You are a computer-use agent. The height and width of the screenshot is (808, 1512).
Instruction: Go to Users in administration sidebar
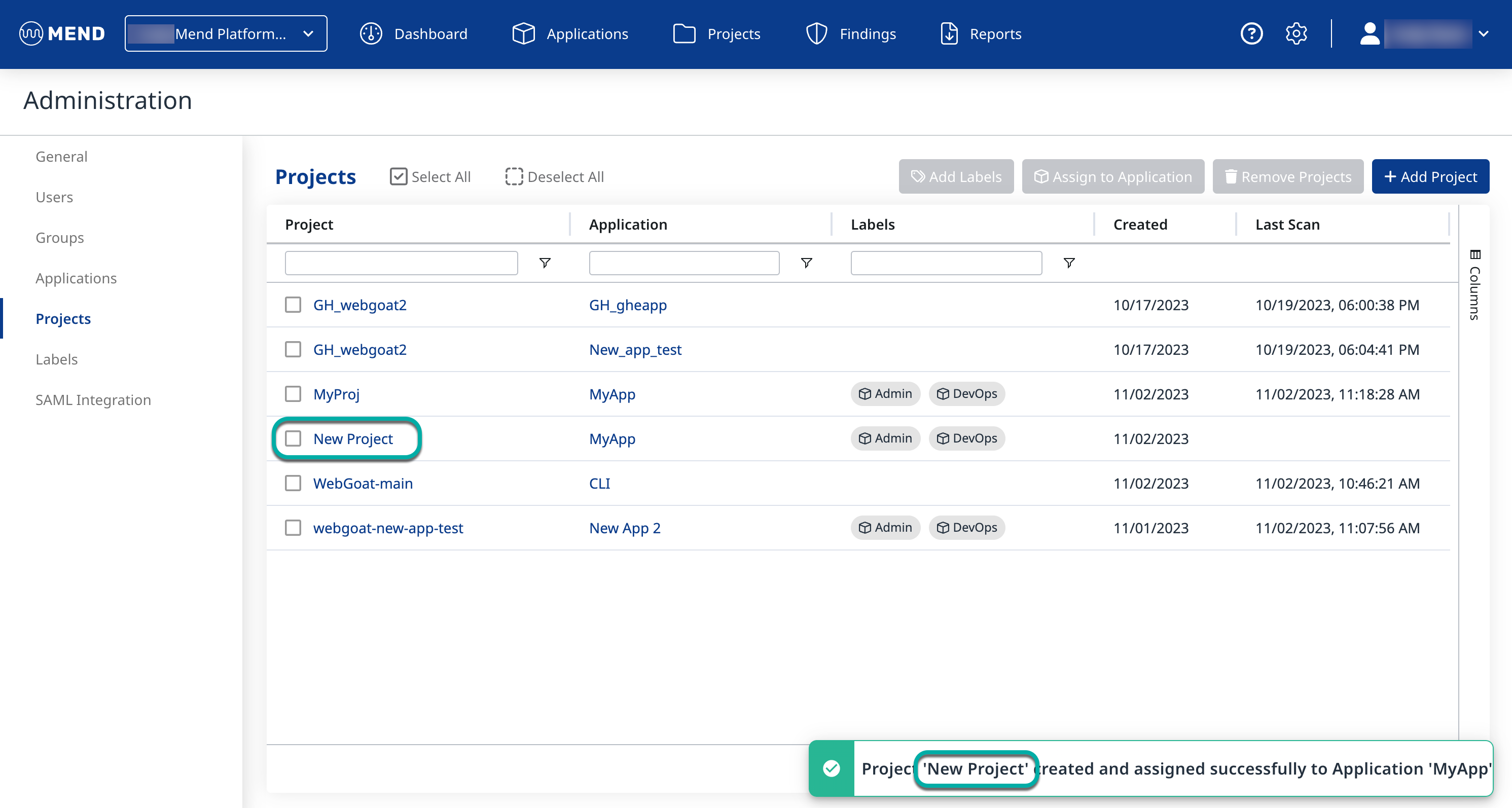tap(54, 197)
